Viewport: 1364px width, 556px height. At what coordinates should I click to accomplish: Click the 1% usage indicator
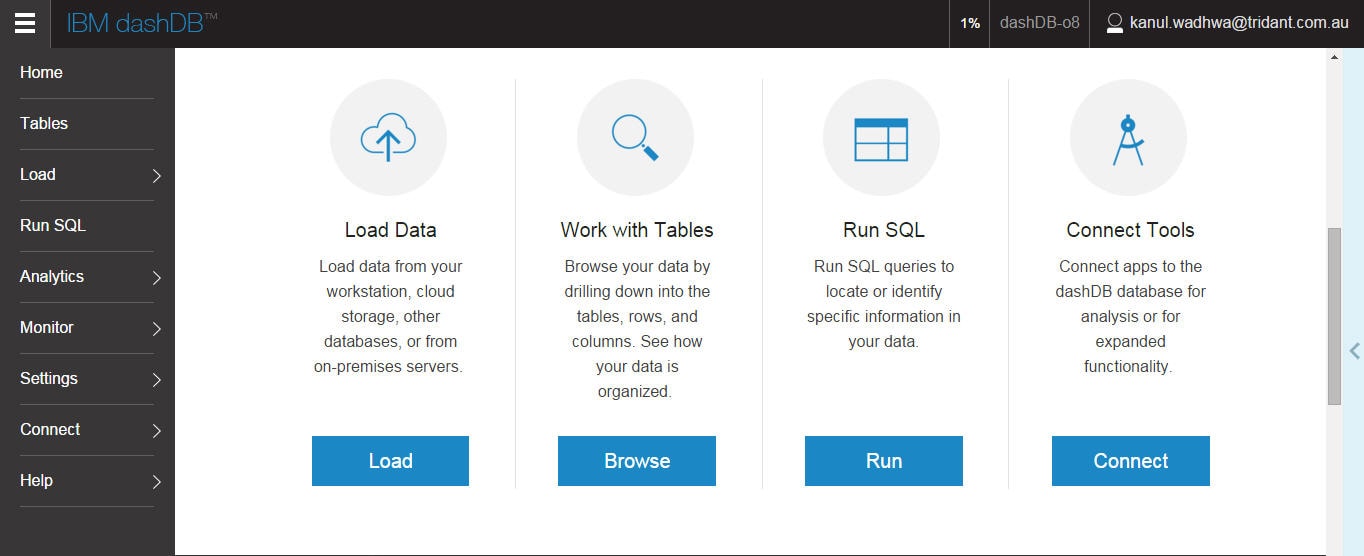pyautogui.click(x=970, y=23)
